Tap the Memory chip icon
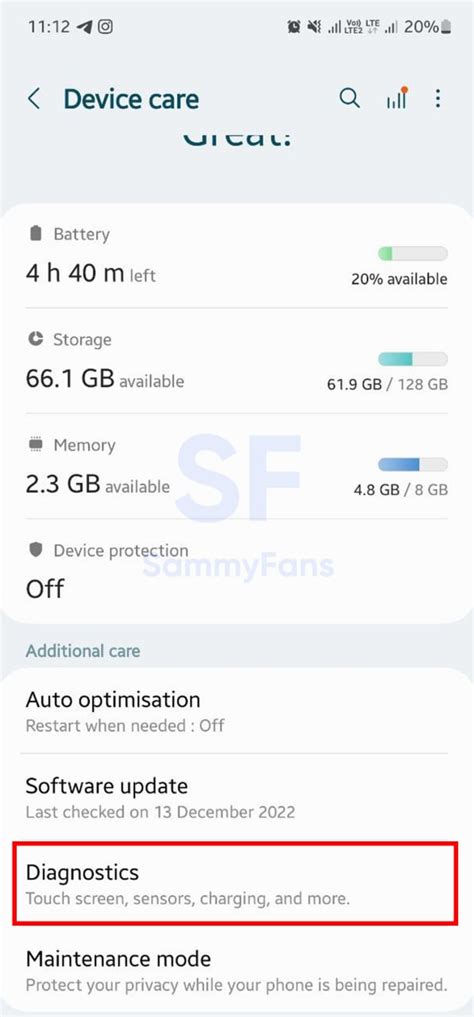This screenshot has width=474, height=1017. pos(36,445)
